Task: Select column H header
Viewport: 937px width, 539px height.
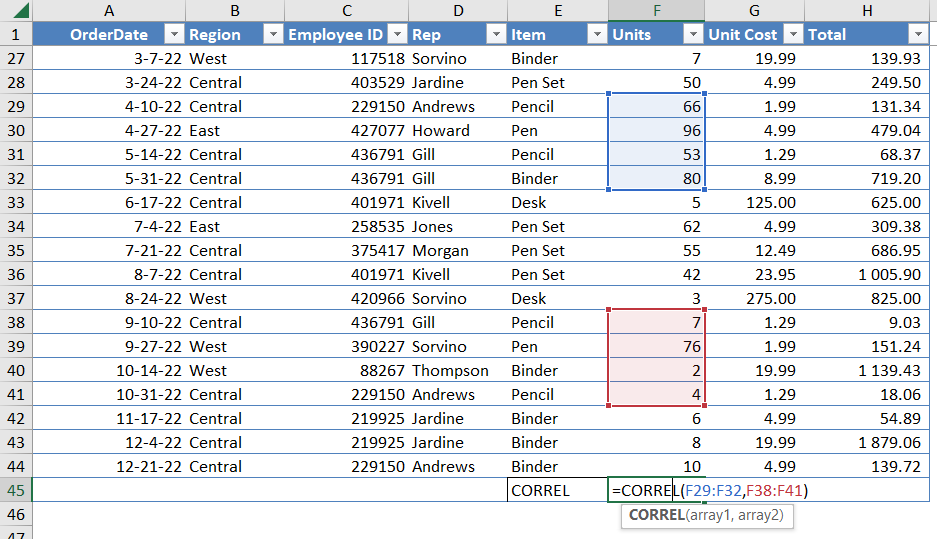Action: [866, 10]
